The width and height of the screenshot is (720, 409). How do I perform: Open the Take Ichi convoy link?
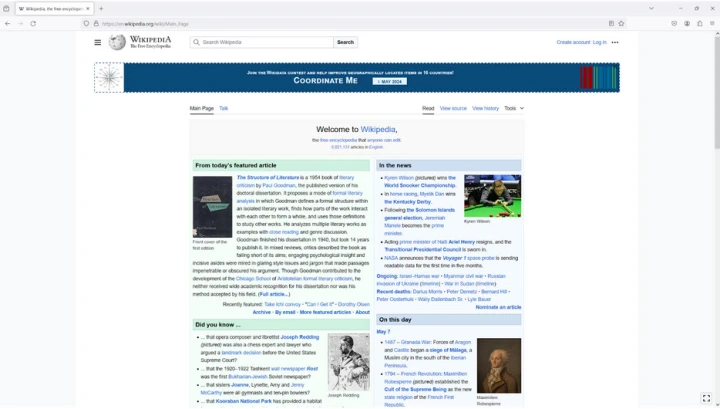pos(282,304)
